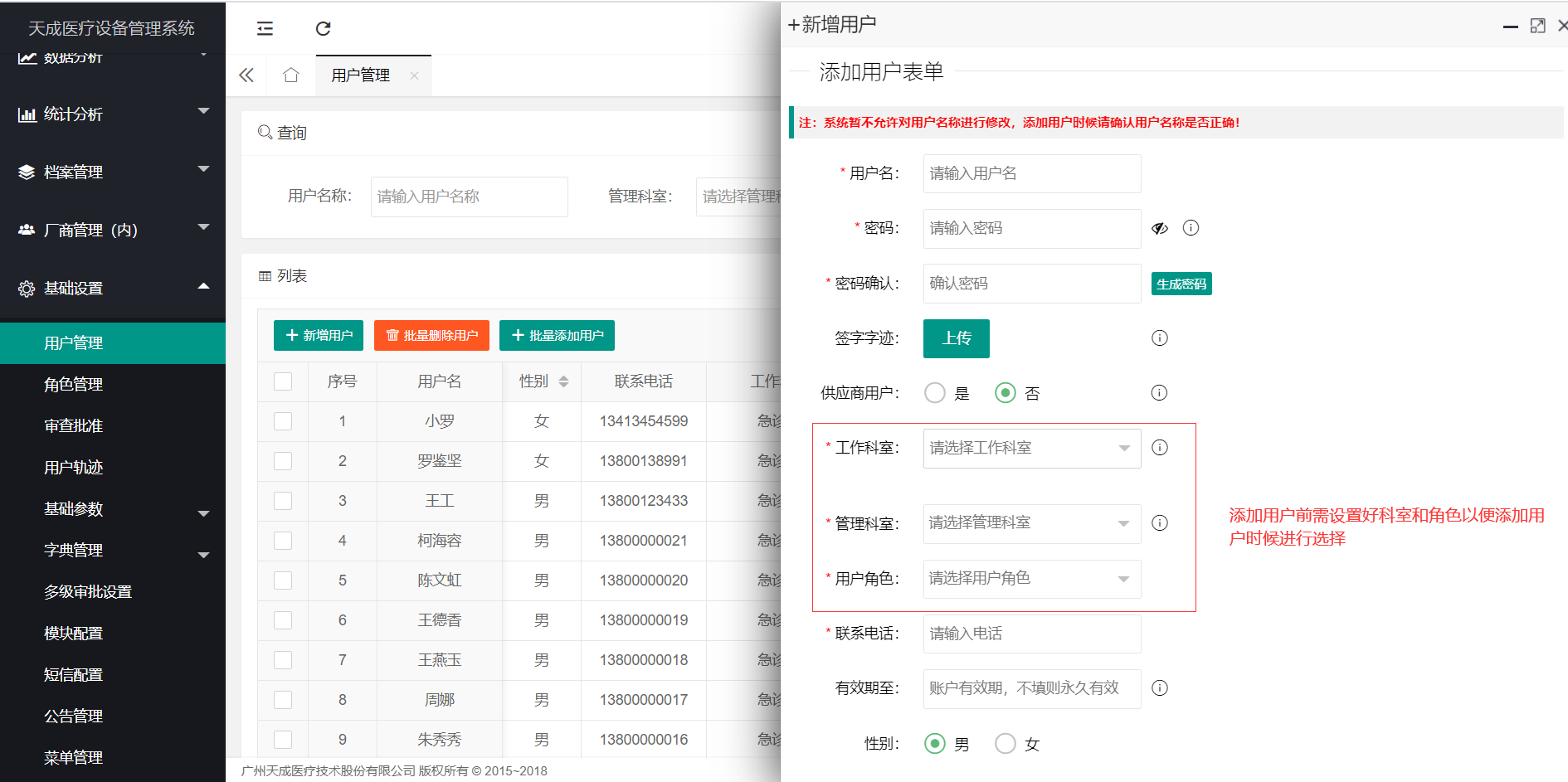Click the info icon next to 管理科室
This screenshot has width=1568, height=782.
[x=1160, y=523]
